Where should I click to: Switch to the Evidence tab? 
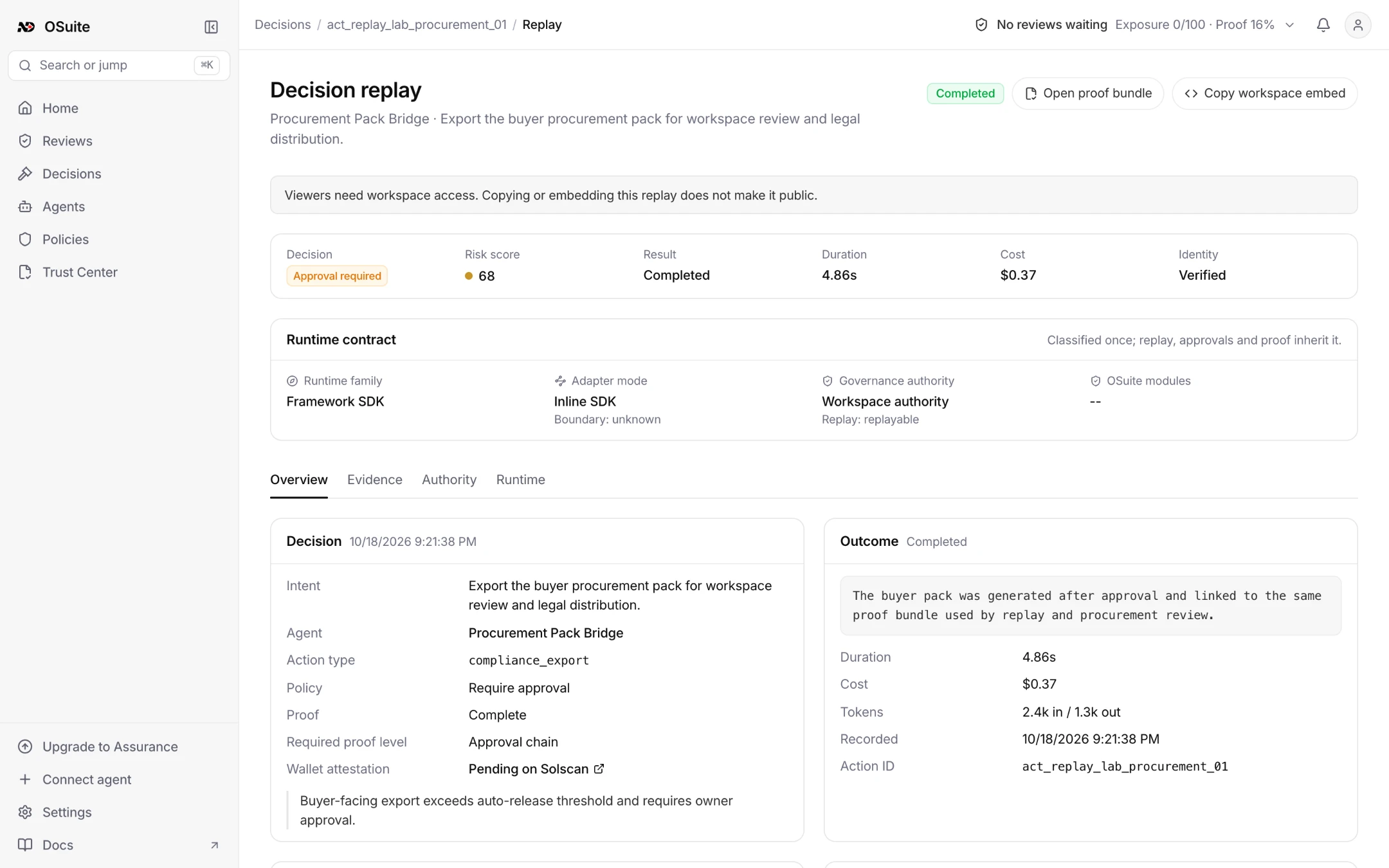pos(375,480)
